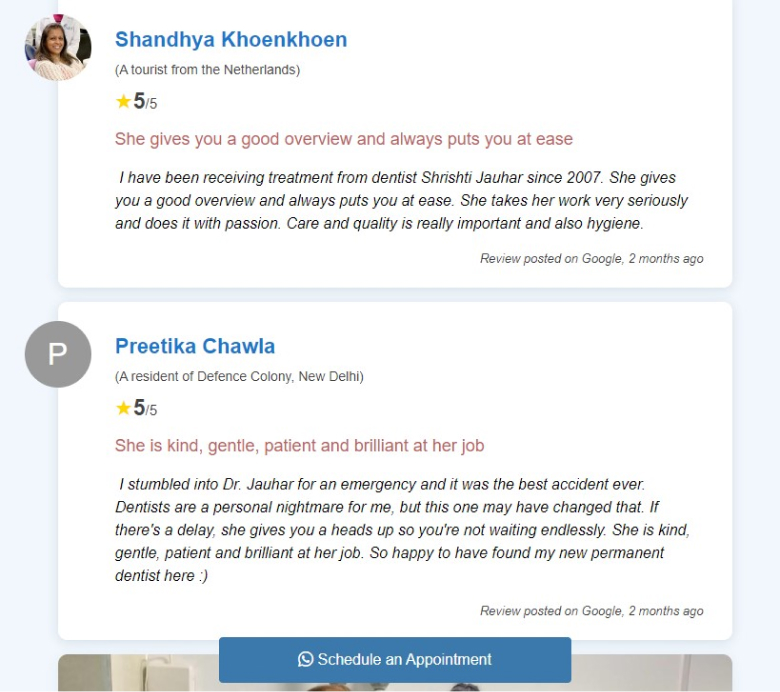
Task: Click the gold star in Preetika's rating
Action: pyautogui.click(x=123, y=408)
